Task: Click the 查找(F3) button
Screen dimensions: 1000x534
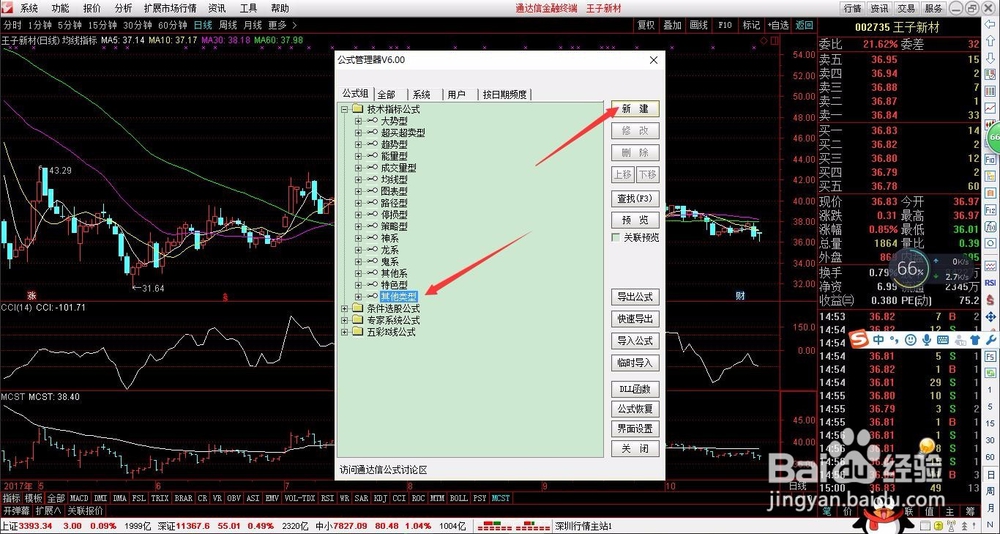Action: pyautogui.click(x=635, y=198)
